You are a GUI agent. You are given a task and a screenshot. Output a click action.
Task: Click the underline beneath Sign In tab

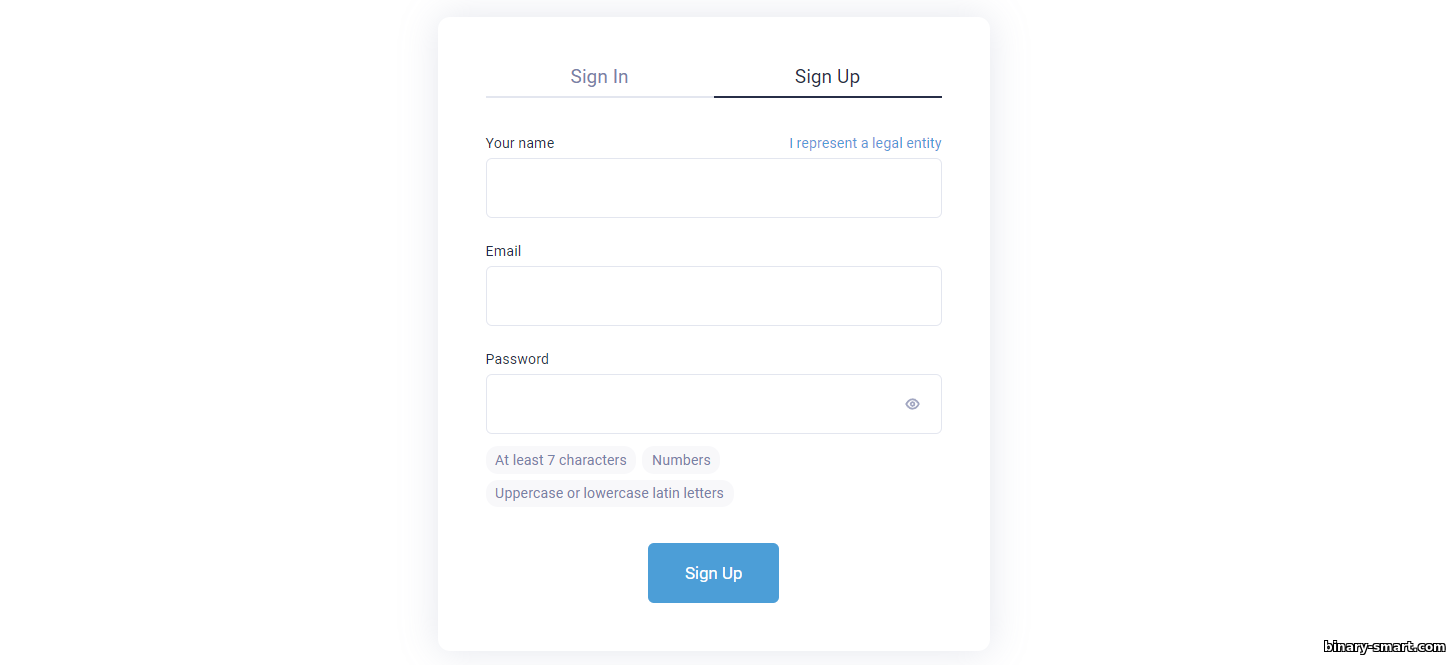600,97
